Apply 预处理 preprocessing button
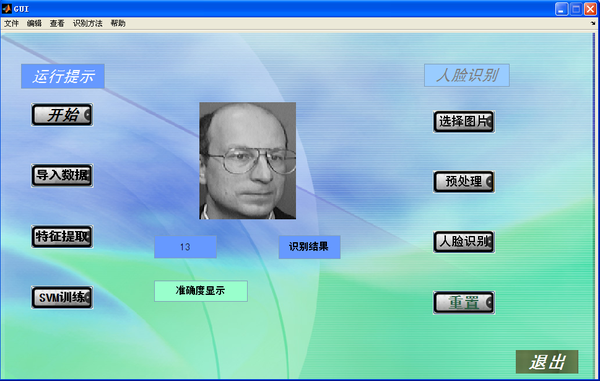 [x=464, y=182]
